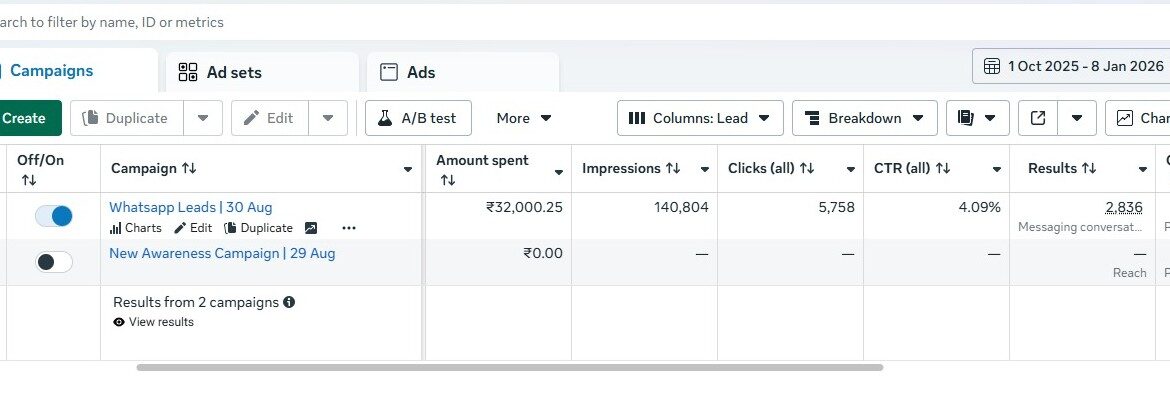Expand the export options dropdown arrow
1170x413 pixels.
(x=1077, y=118)
